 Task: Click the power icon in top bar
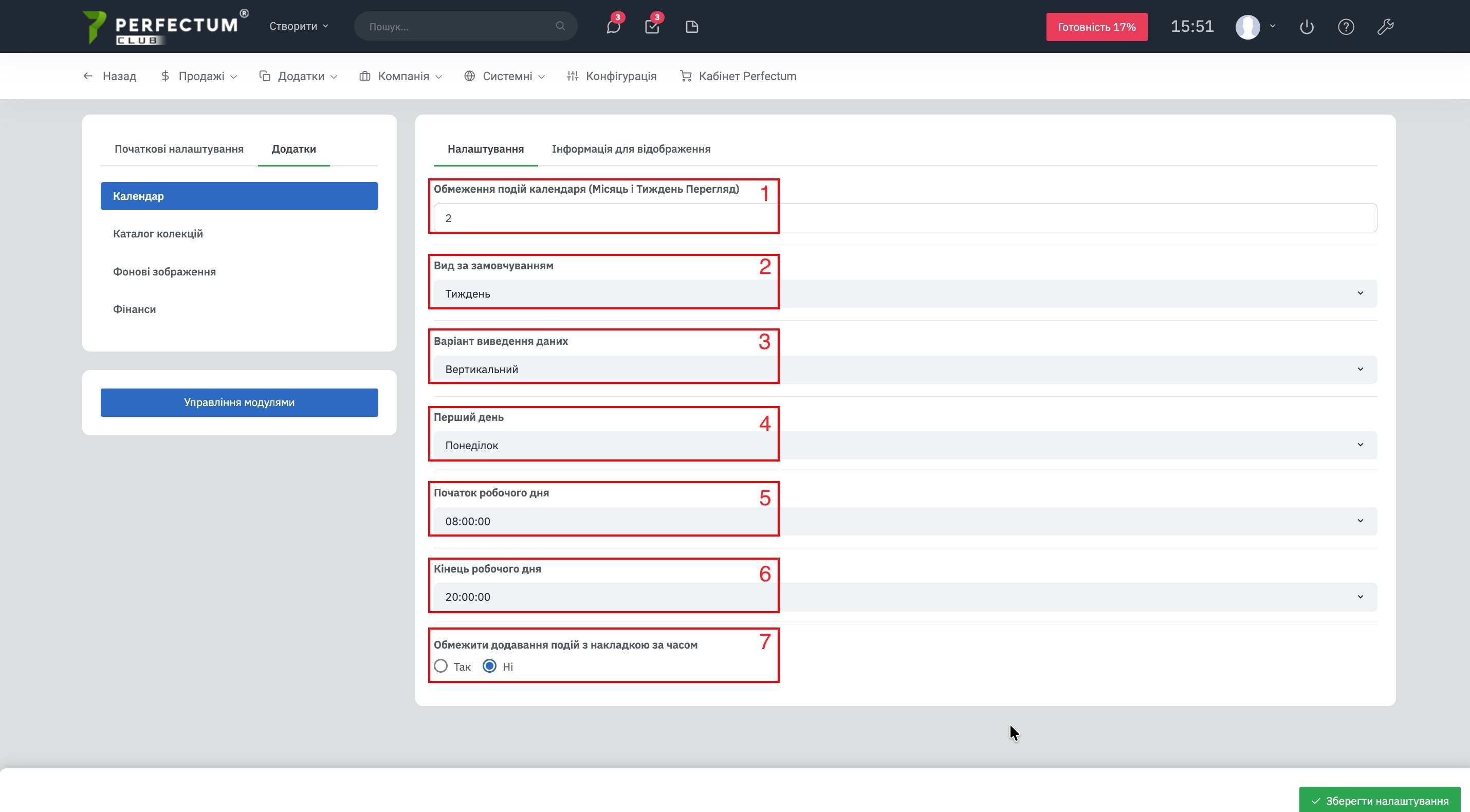click(x=1306, y=27)
